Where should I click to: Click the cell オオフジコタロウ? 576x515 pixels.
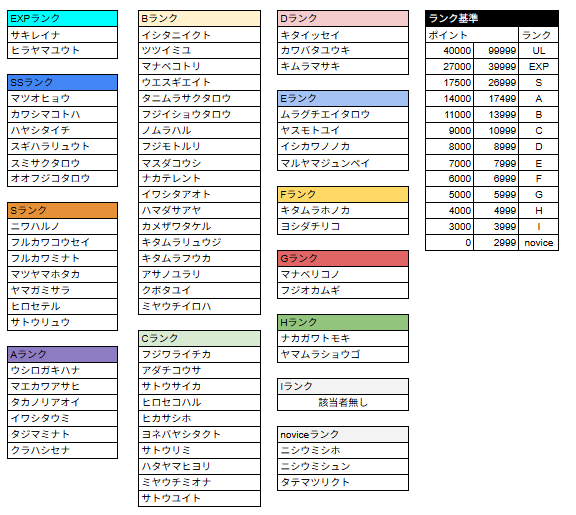(x=62, y=179)
